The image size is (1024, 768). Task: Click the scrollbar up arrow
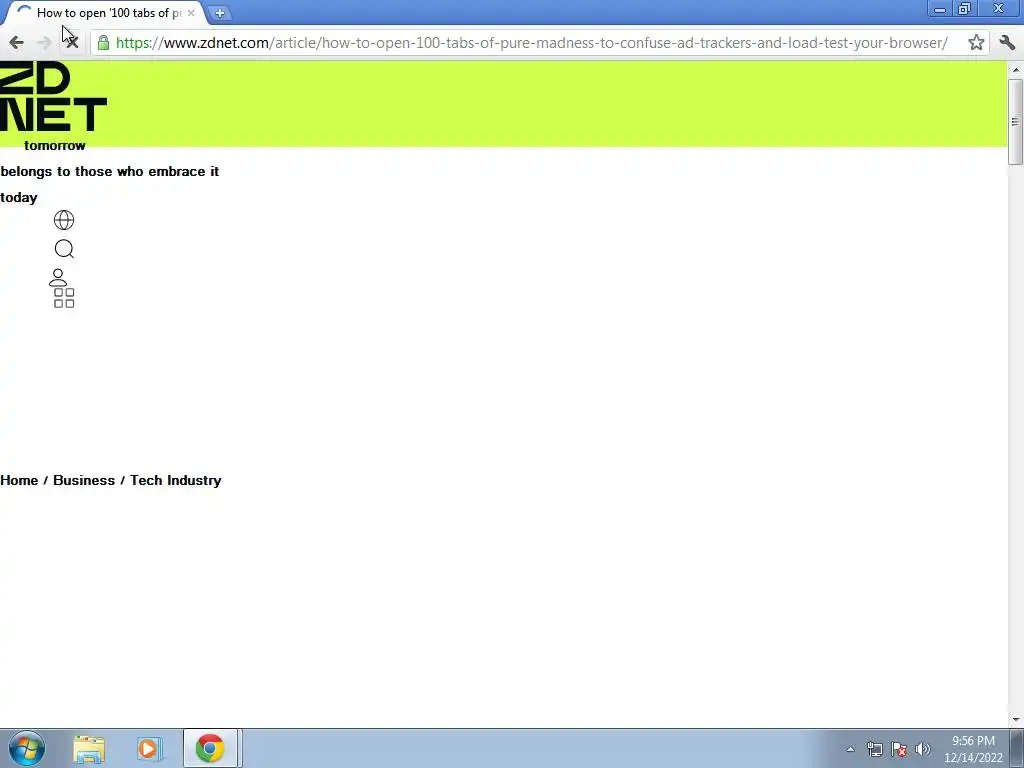(1015, 69)
